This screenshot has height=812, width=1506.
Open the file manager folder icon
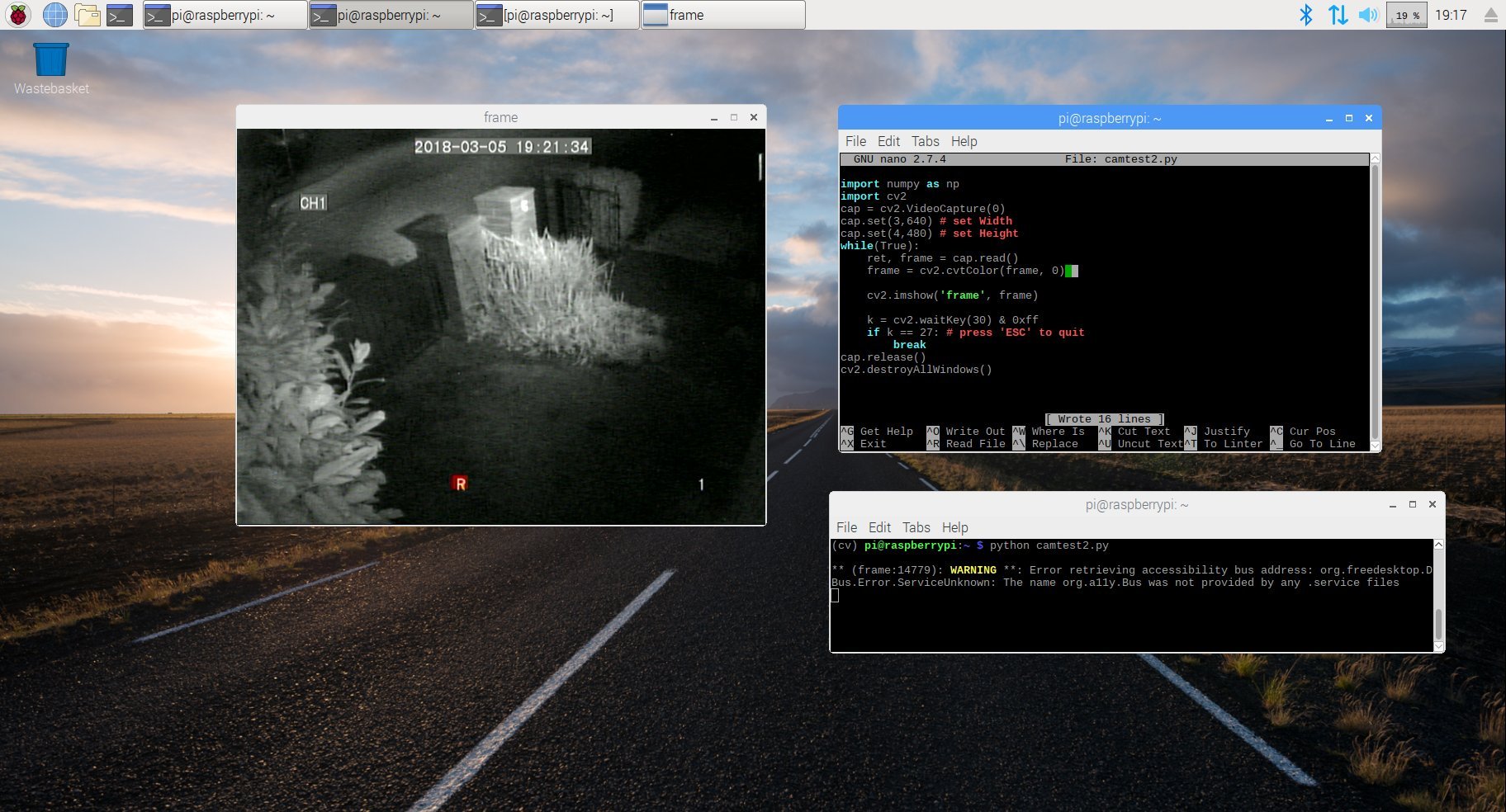pyautogui.click(x=87, y=15)
